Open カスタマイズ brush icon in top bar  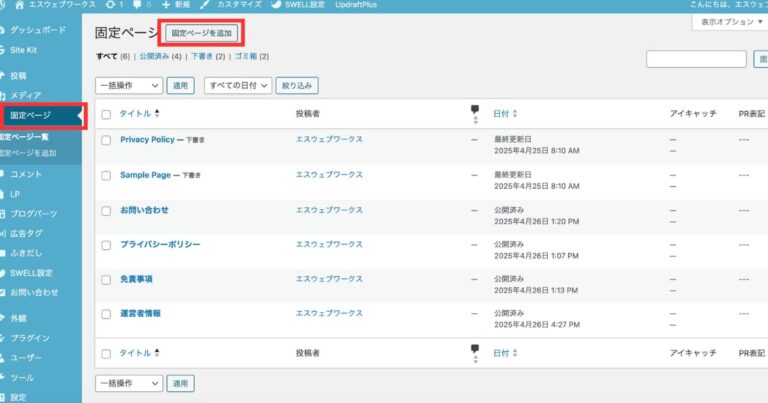pyautogui.click(x=204, y=5)
